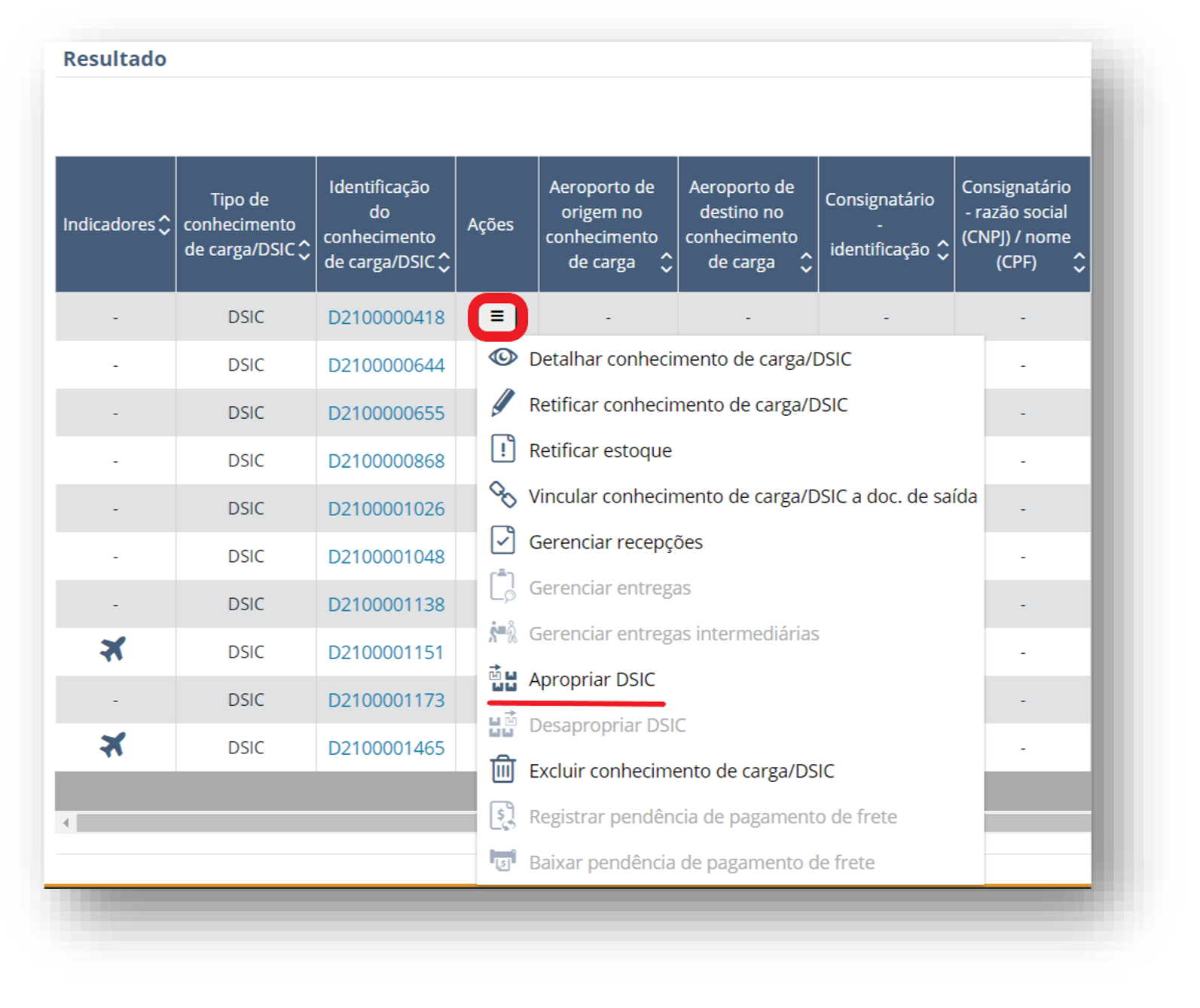Sort by Identificação do conhecimento column

[x=444, y=262]
